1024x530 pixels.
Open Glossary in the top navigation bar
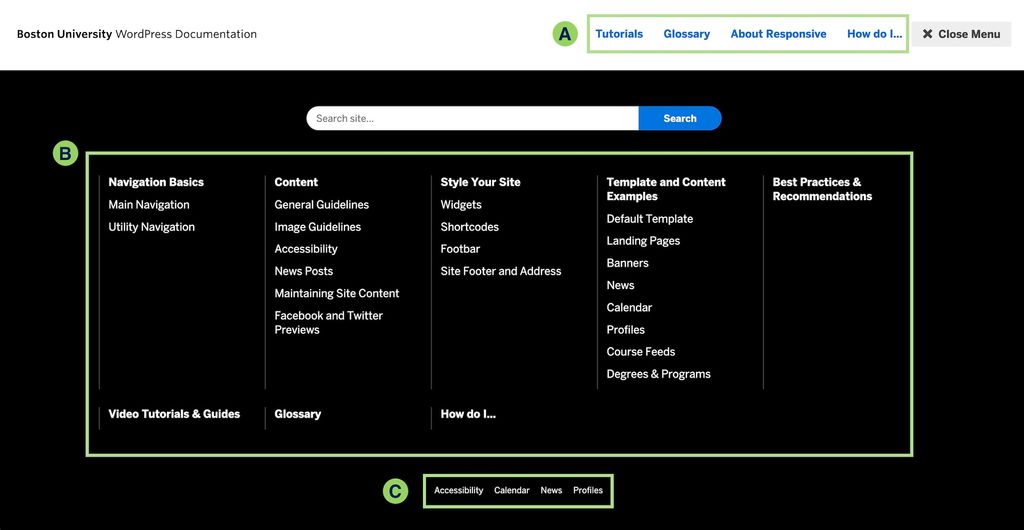[686, 34]
